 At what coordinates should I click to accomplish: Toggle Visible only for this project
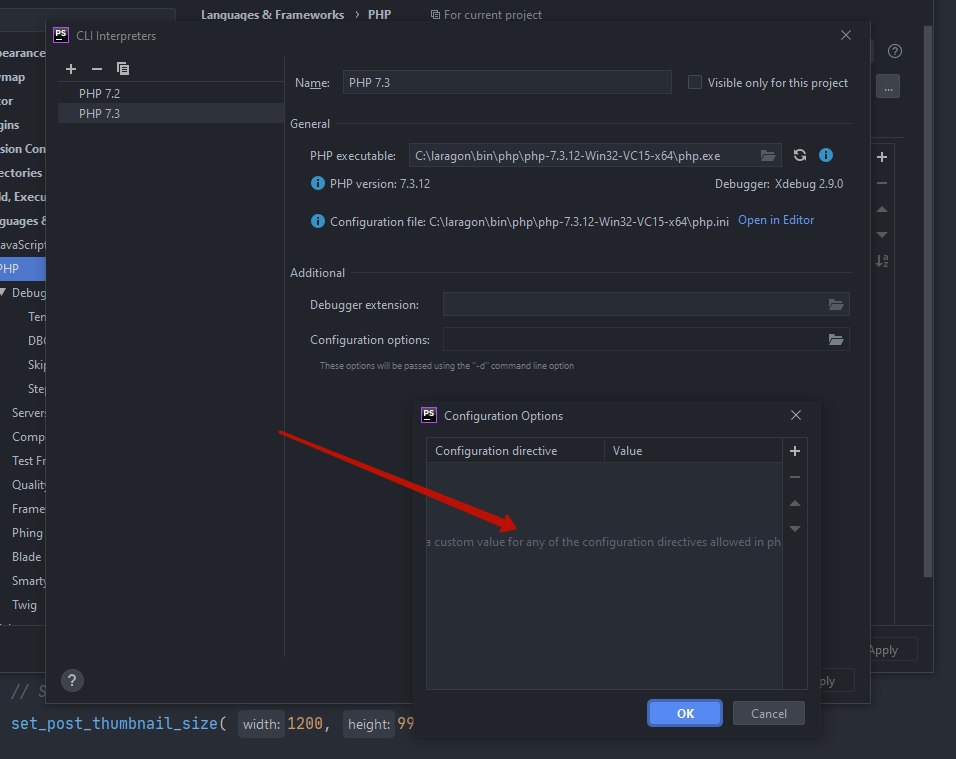click(694, 82)
